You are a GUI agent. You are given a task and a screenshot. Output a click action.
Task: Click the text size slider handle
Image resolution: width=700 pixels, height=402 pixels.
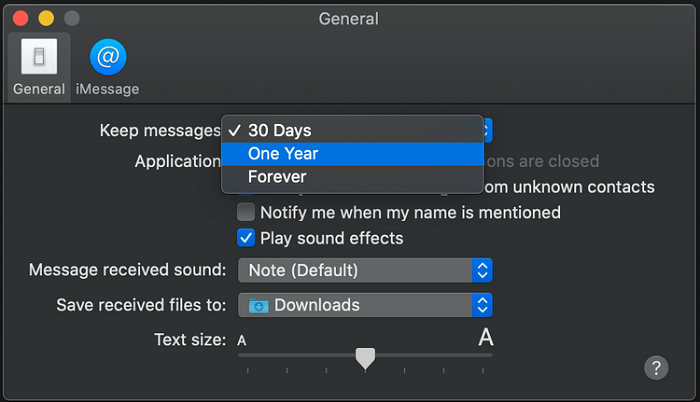point(365,359)
